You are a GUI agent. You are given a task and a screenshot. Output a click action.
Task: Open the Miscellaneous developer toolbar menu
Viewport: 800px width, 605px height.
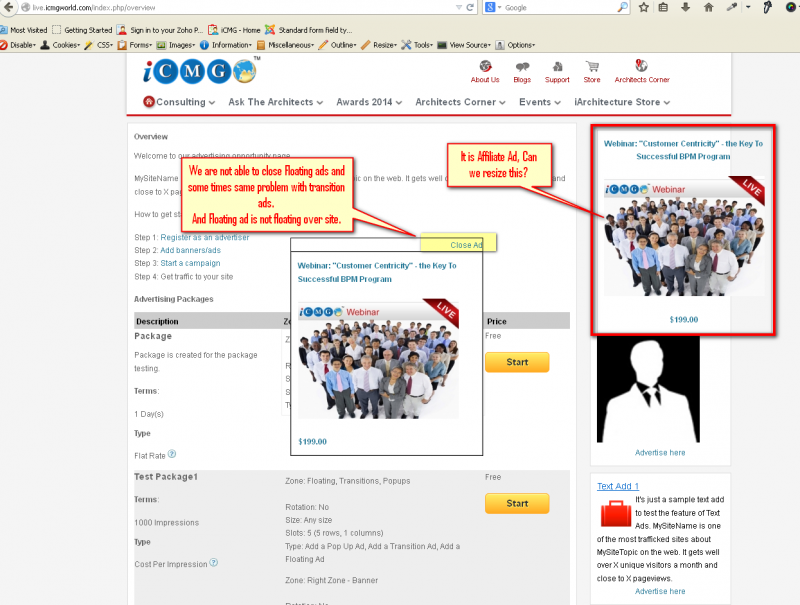tap(285, 45)
